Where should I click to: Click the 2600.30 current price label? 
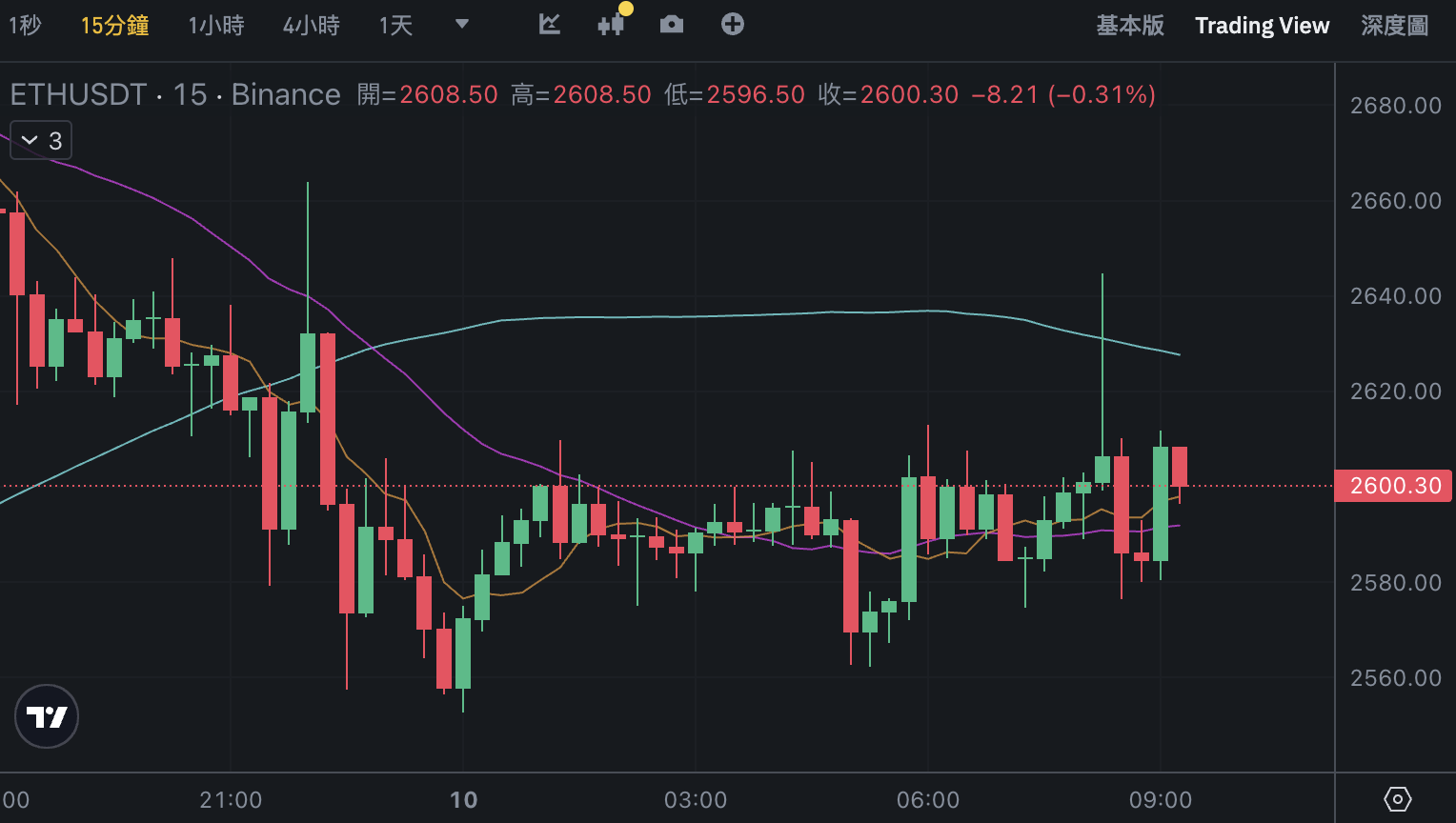point(1395,486)
